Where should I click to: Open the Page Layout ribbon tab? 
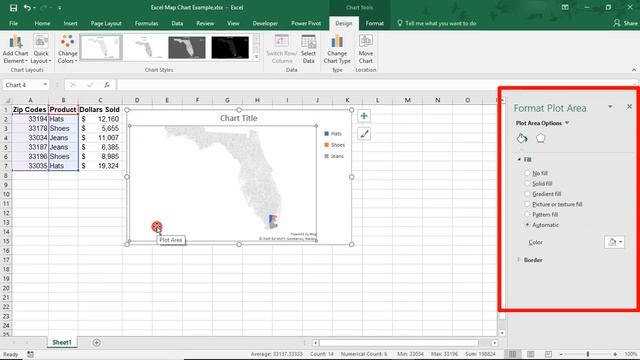pos(106,23)
